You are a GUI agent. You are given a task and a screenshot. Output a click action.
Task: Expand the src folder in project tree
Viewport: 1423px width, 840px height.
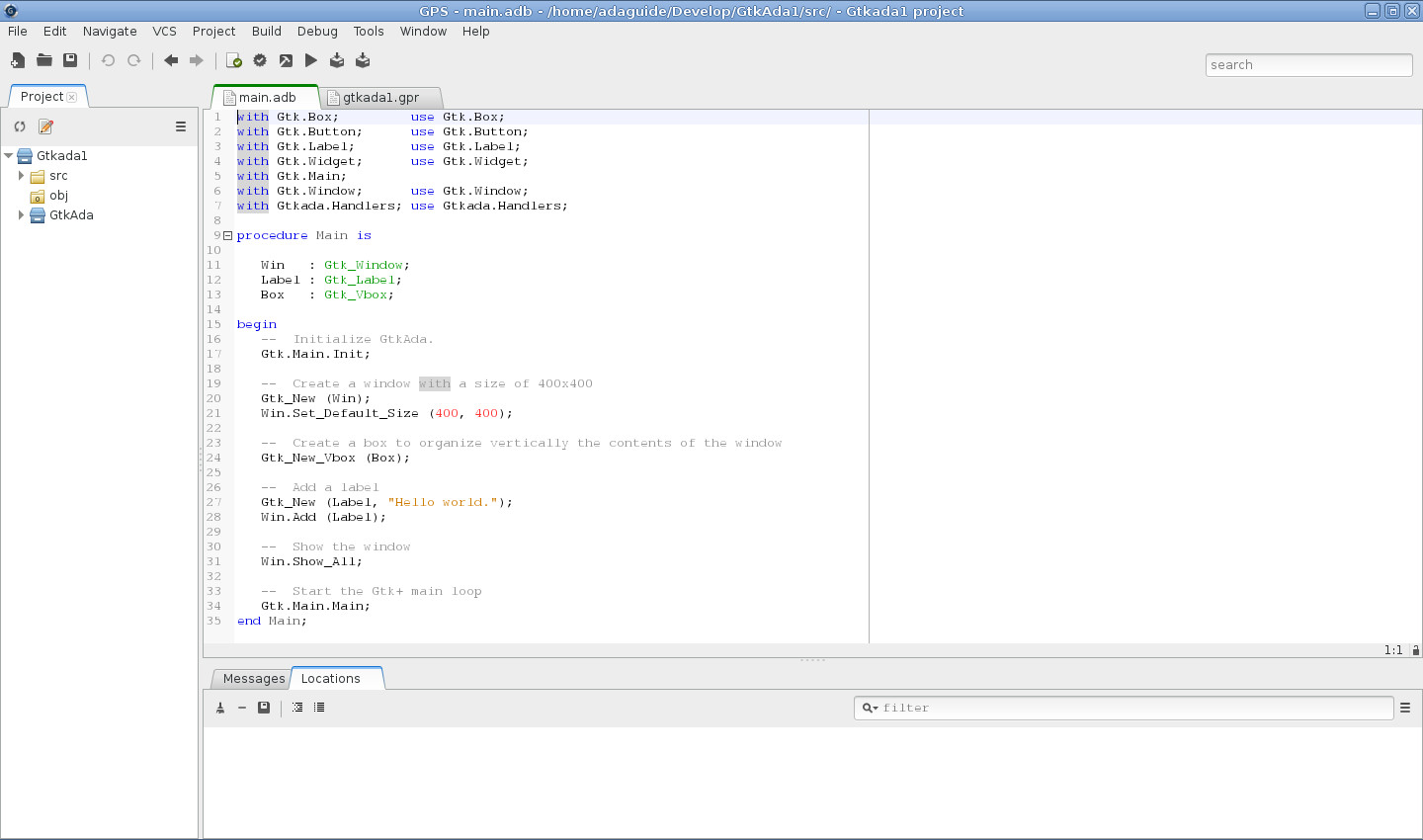point(21,176)
